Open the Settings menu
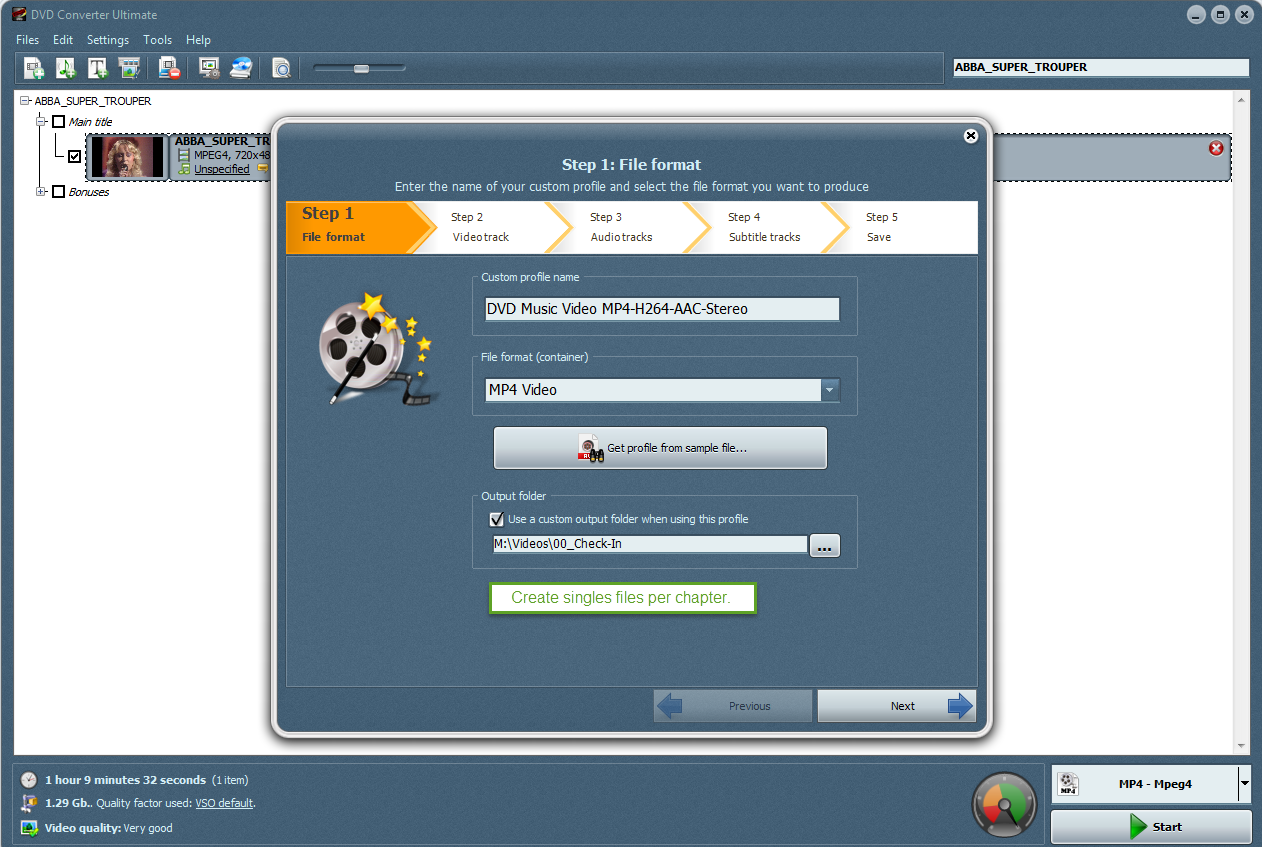Image resolution: width=1262 pixels, height=847 pixels. tap(108, 40)
